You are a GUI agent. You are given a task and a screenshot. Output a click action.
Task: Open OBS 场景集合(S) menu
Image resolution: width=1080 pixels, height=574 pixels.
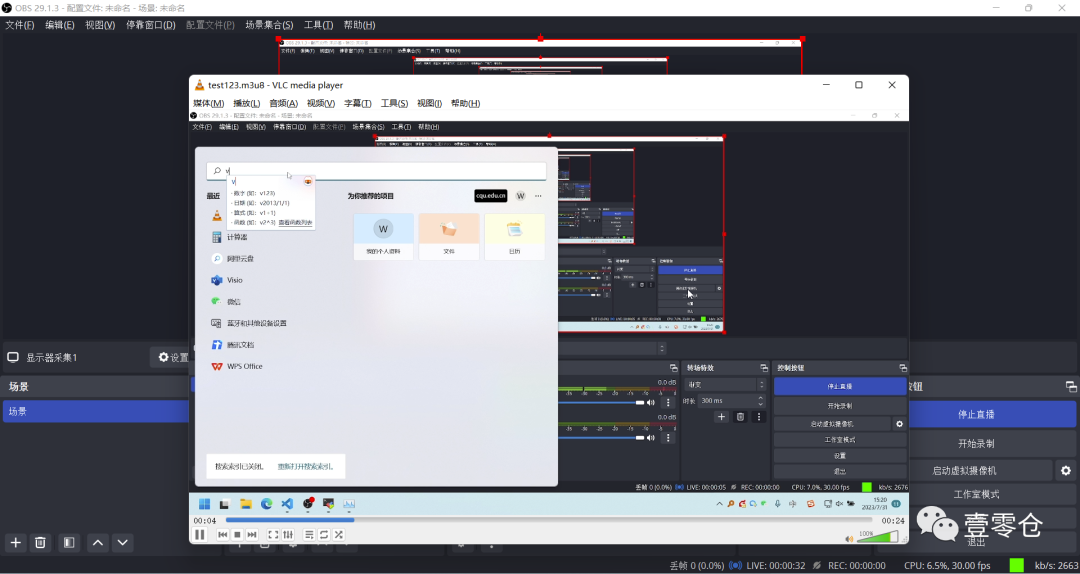269,25
